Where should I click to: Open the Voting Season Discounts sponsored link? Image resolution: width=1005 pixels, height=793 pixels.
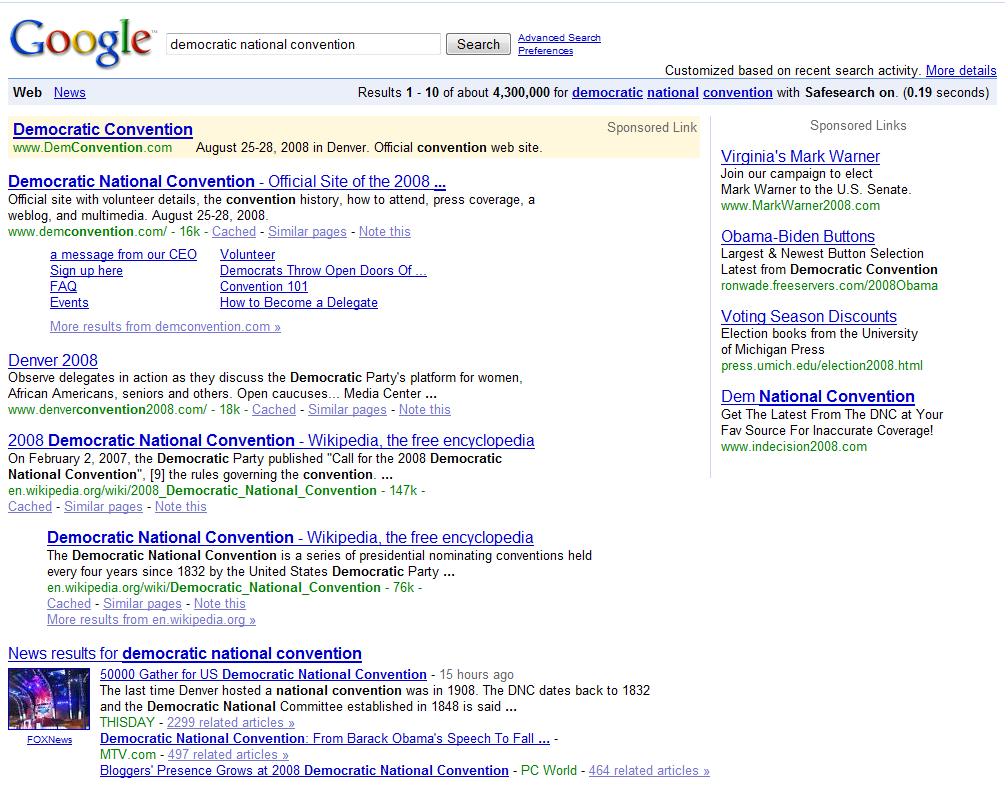point(808,316)
